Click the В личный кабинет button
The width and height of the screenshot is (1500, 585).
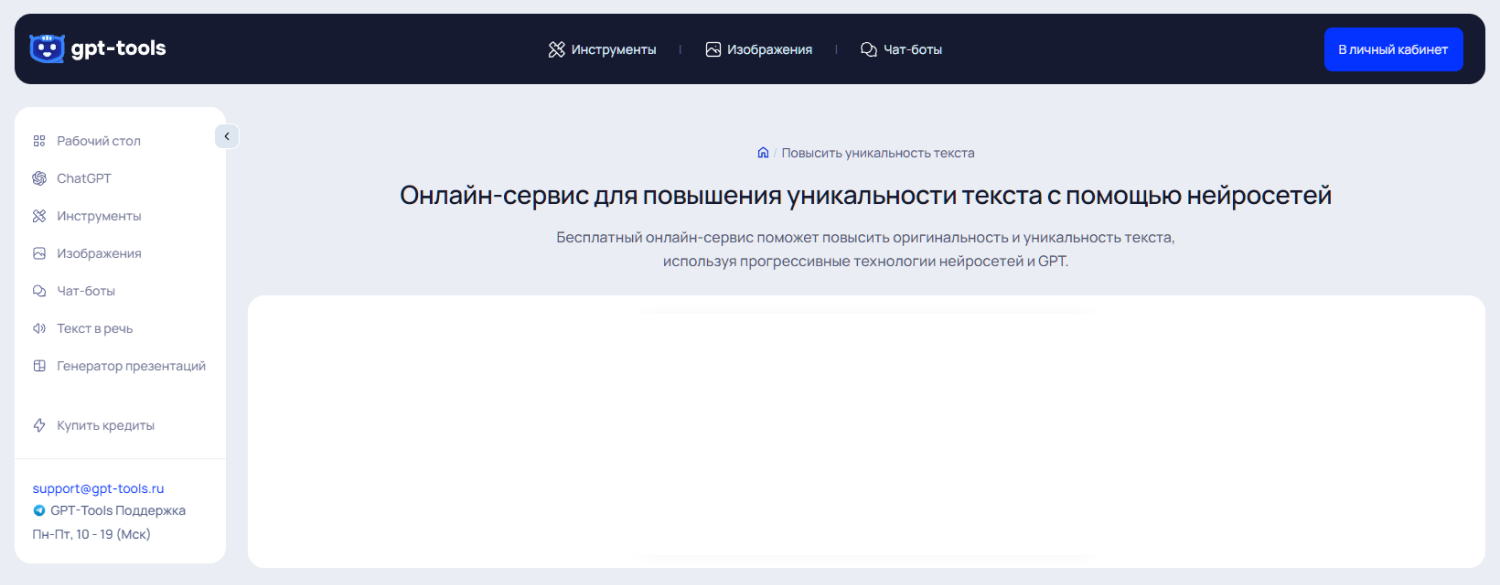(x=1393, y=48)
